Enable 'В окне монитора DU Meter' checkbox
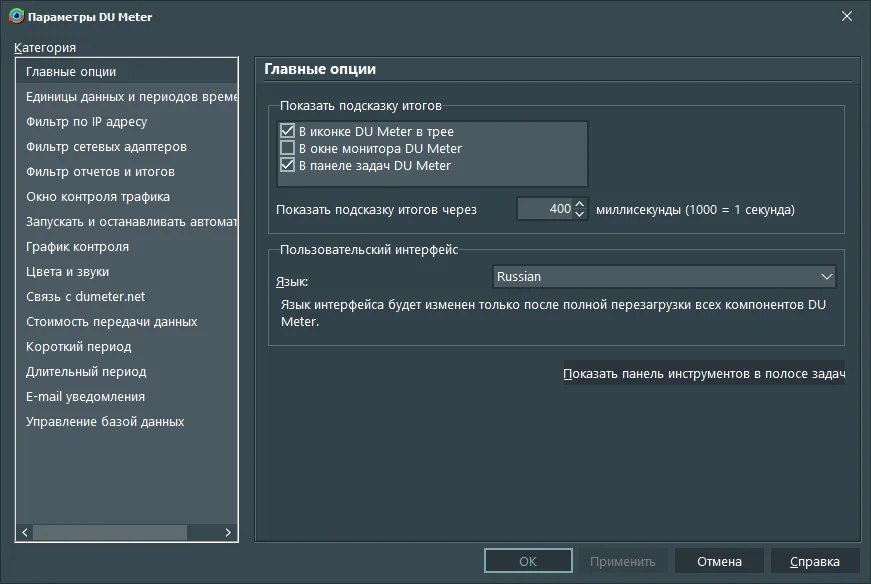 click(x=288, y=148)
